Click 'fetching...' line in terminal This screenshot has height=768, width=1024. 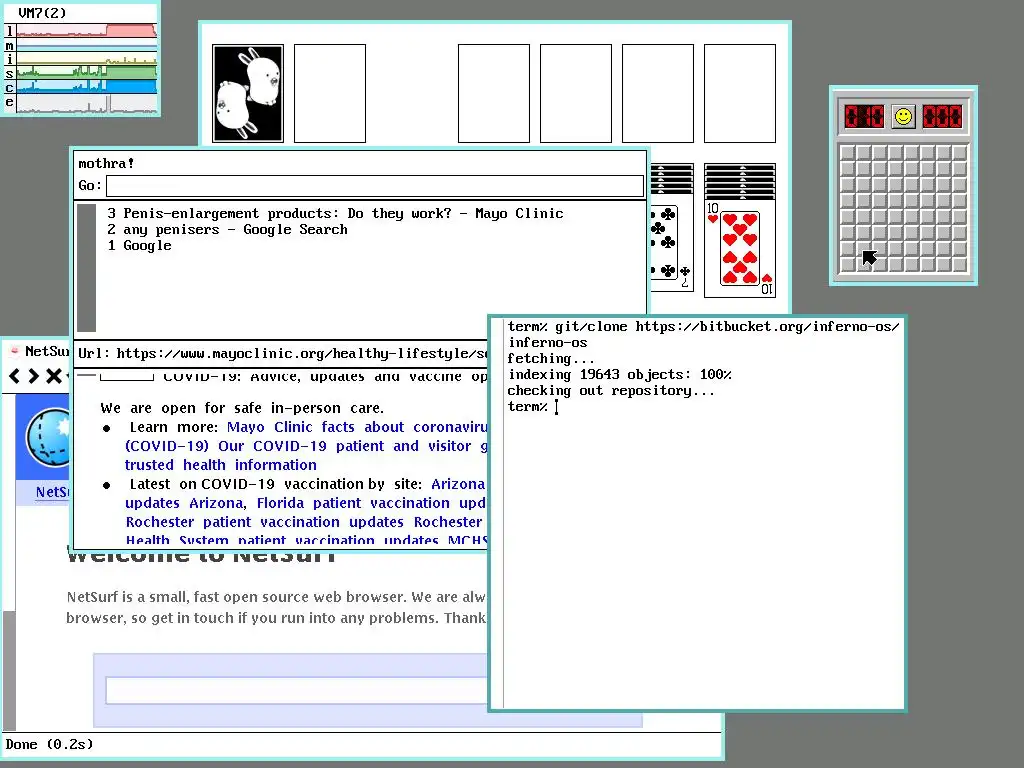pos(551,359)
